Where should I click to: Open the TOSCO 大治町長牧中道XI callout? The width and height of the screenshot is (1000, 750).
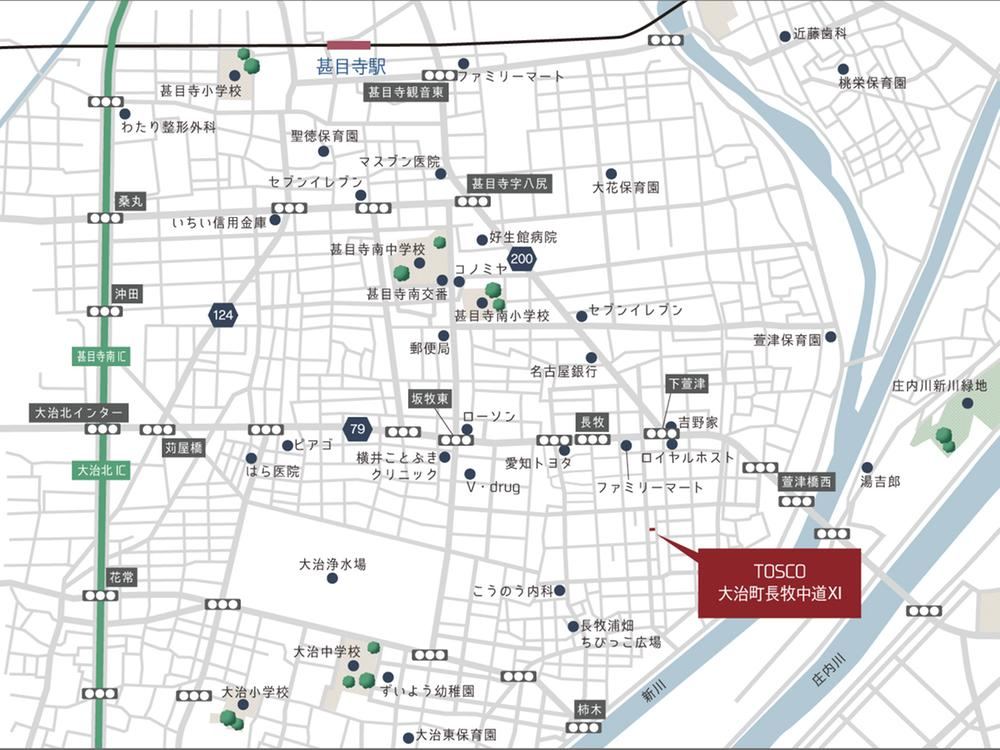(779, 583)
